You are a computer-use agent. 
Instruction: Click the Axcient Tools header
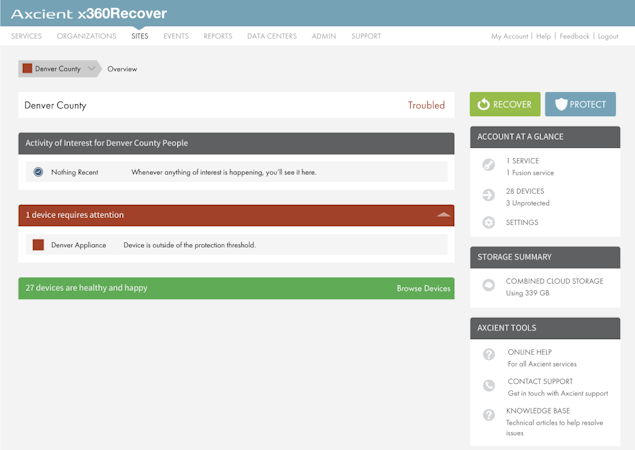coord(545,328)
